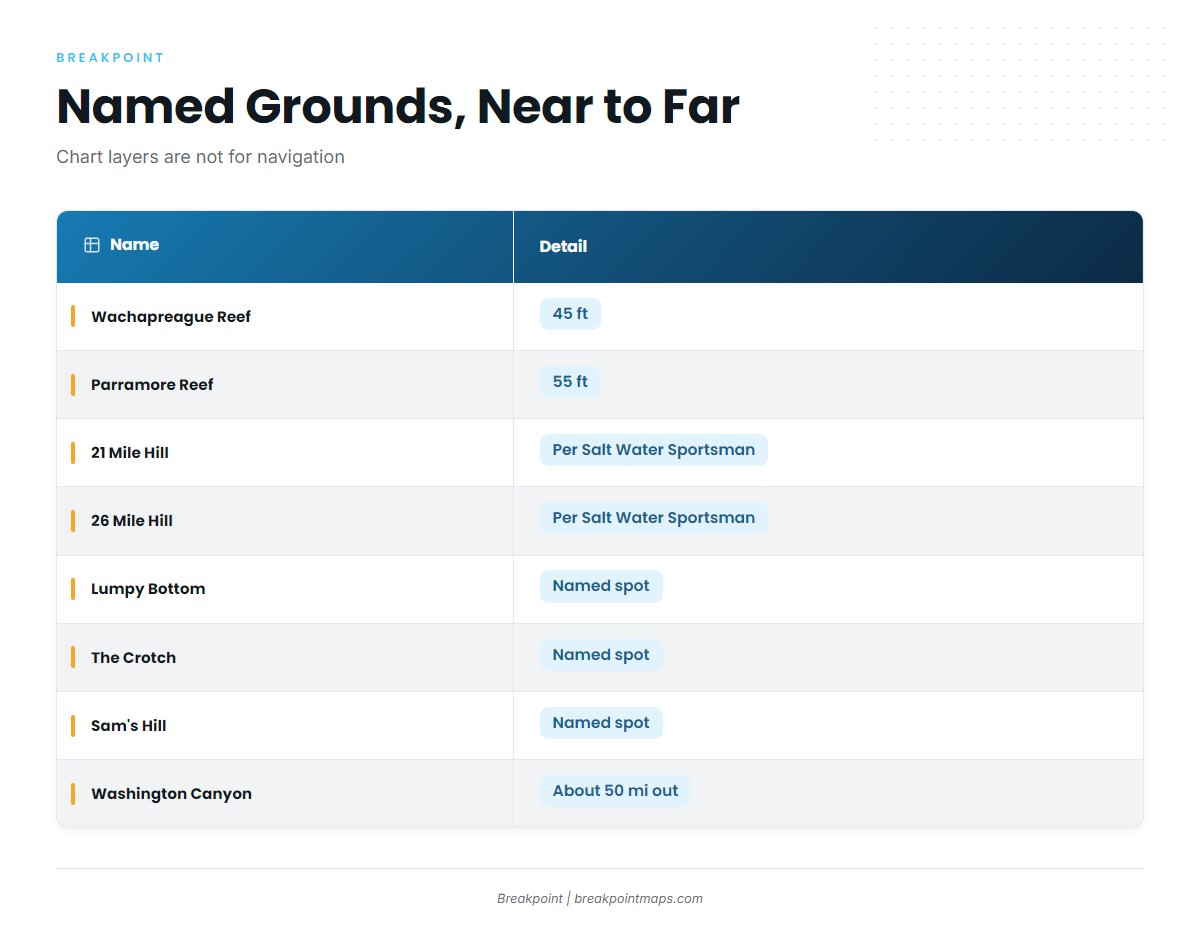Screen dimensions: 1200x933
Task: Click the Detail column header
Action: click(x=828, y=247)
